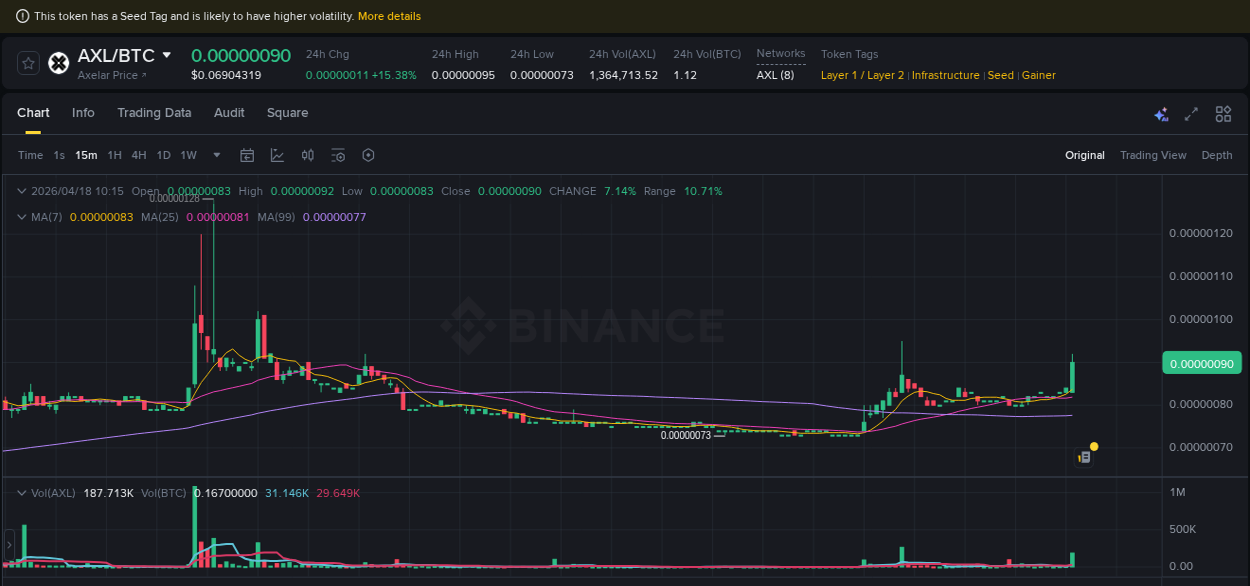Screen dimensions: 1250x586
Task: Click the 24h Low value 0.00000073
Action: (x=542, y=75)
